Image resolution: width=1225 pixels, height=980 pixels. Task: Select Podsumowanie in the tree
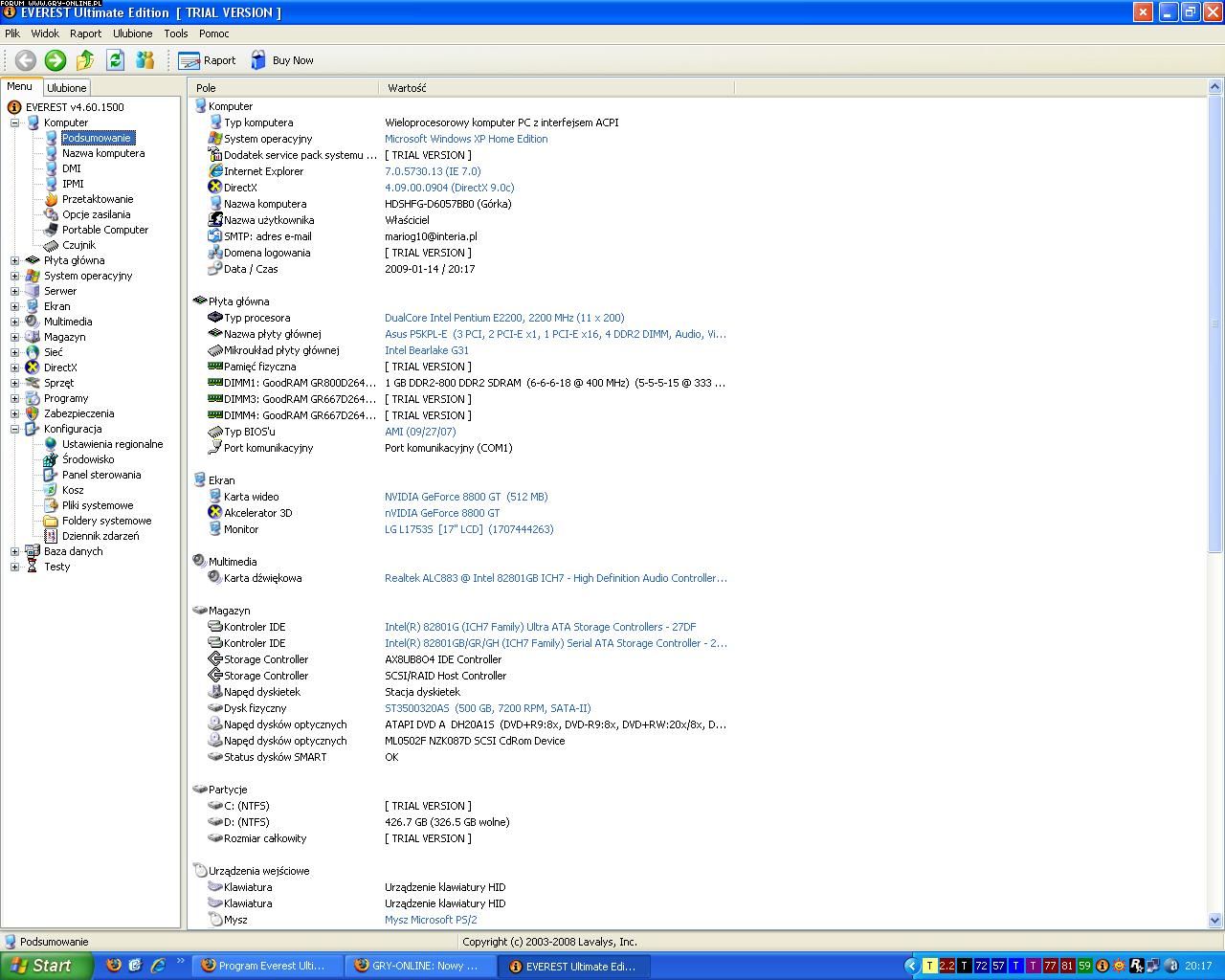tap(97, 138)
